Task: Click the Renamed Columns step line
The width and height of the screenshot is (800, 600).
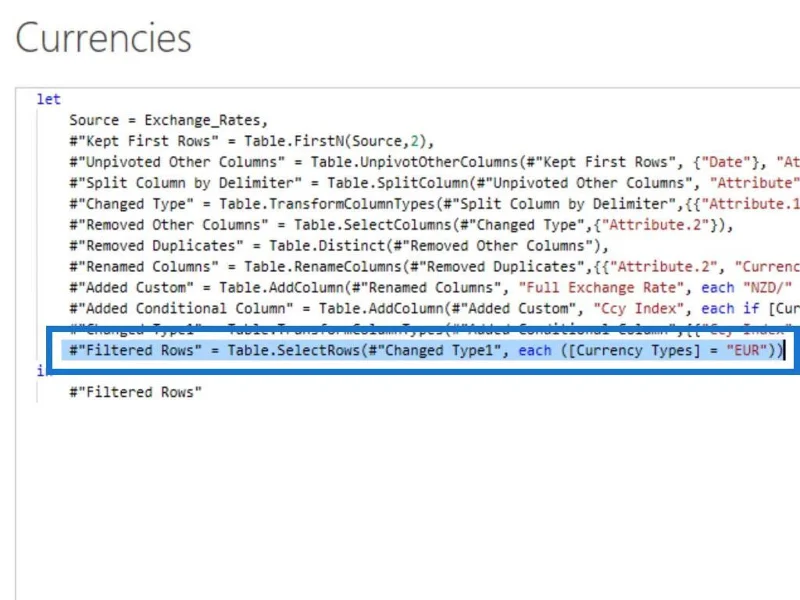Action: (x=434, y=267)
